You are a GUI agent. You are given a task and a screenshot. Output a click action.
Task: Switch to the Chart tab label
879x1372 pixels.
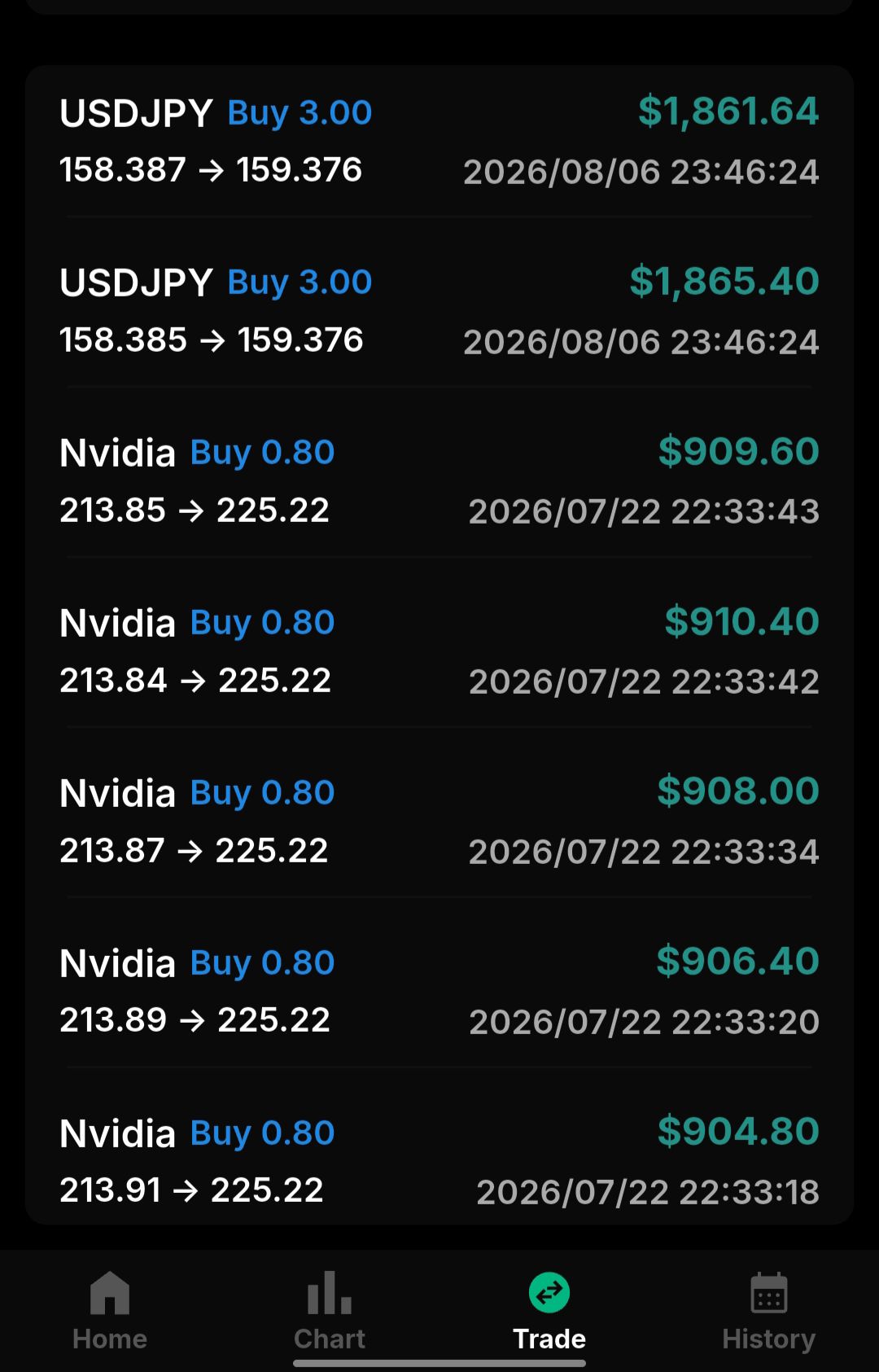coord(330,1339)
